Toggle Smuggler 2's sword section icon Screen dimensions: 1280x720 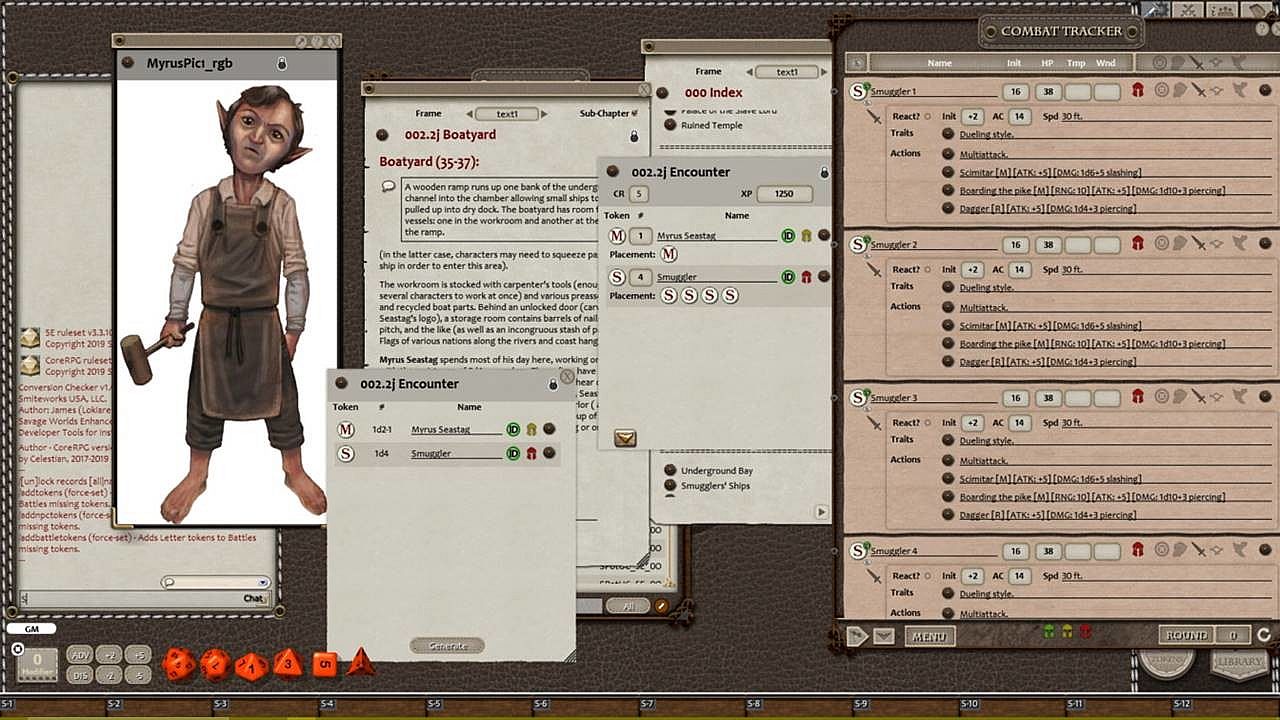tap(1198, 243)
